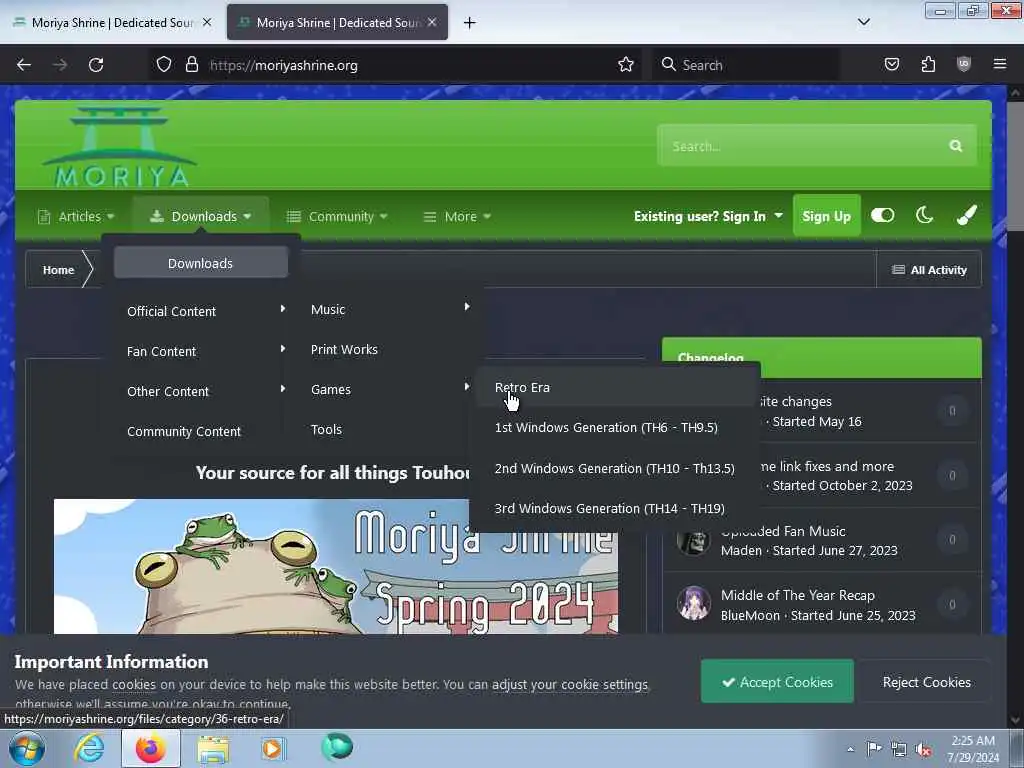
Task: Open the Existing user Sign In dropdown
Action: (x=708, y=216)
